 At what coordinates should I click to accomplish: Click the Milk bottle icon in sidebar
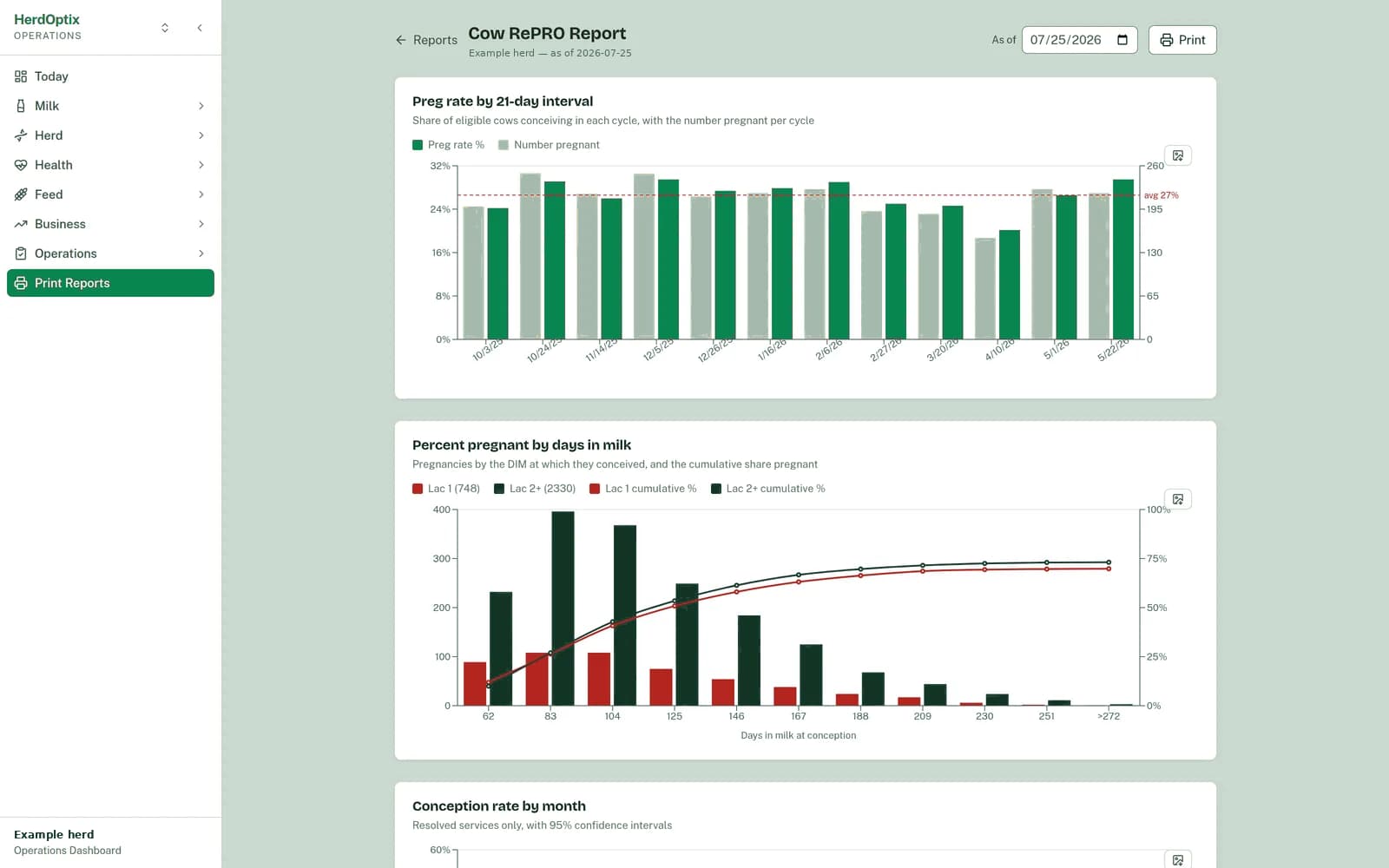point(21,106)
